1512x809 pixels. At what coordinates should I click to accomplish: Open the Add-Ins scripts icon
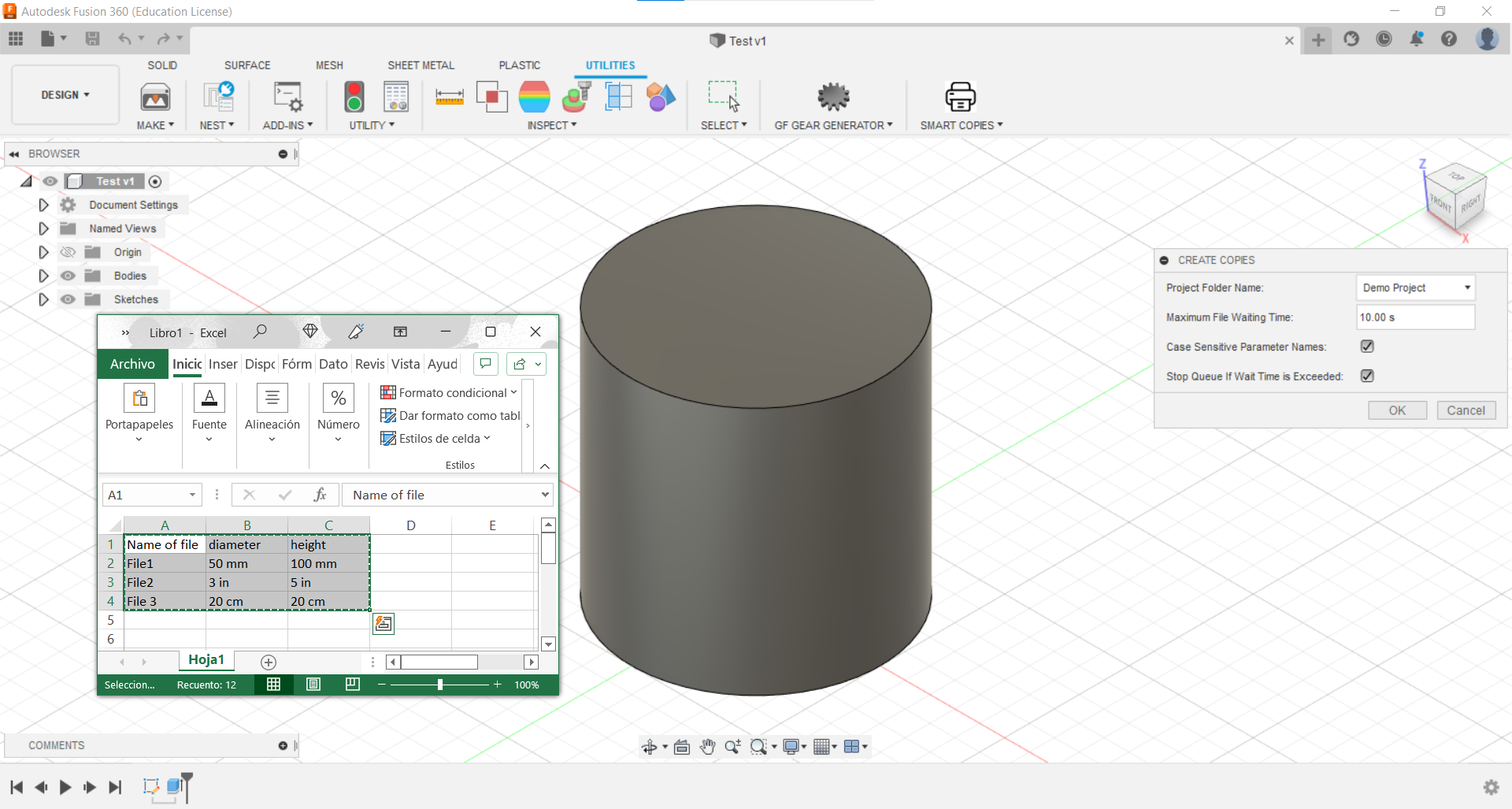pyautogui.click(x=287, y=97)
